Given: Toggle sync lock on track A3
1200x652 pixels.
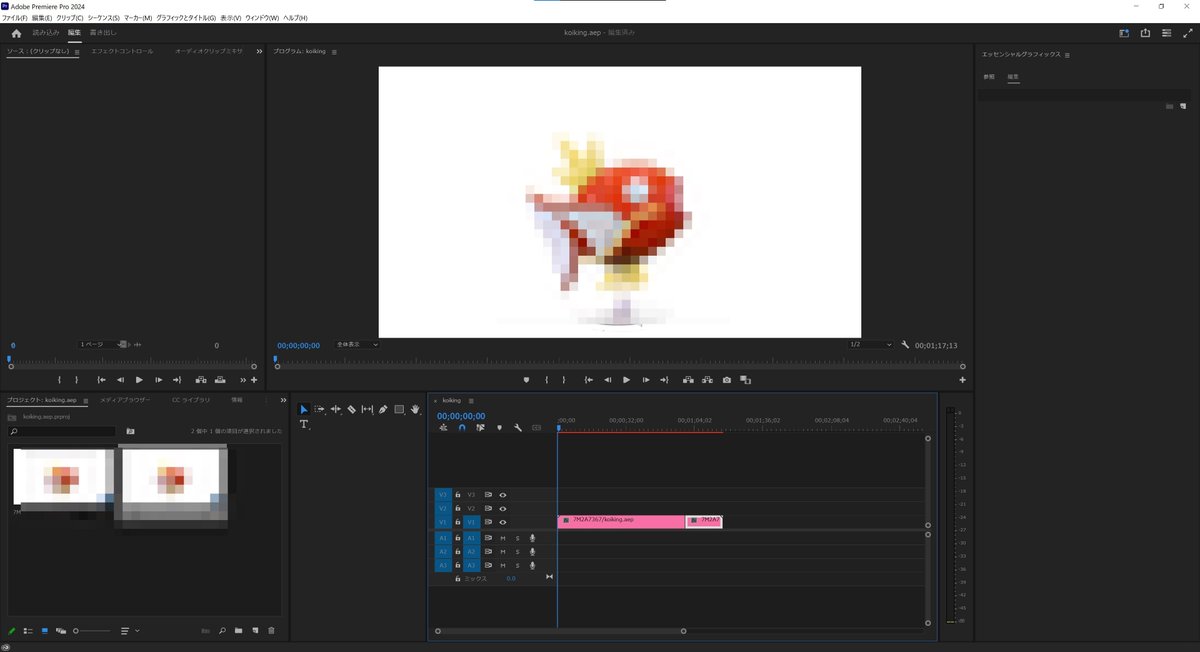Looking at the screenshot, I should pos(488,565).
